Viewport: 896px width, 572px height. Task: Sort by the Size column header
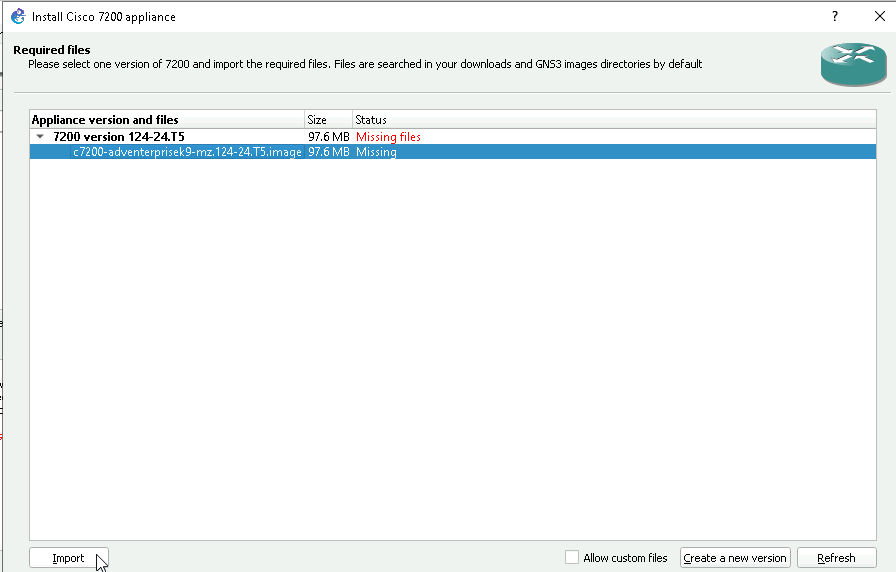tap(329, 119)
